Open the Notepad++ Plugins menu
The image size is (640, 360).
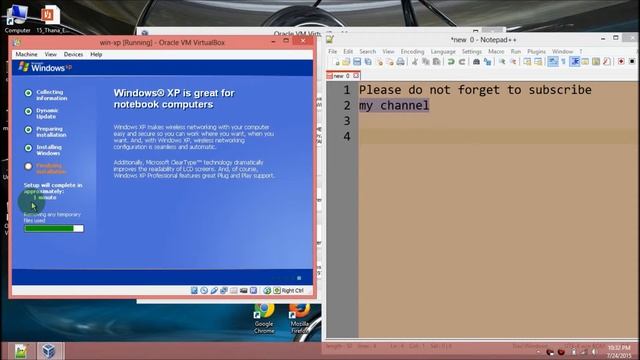point(536,51)
